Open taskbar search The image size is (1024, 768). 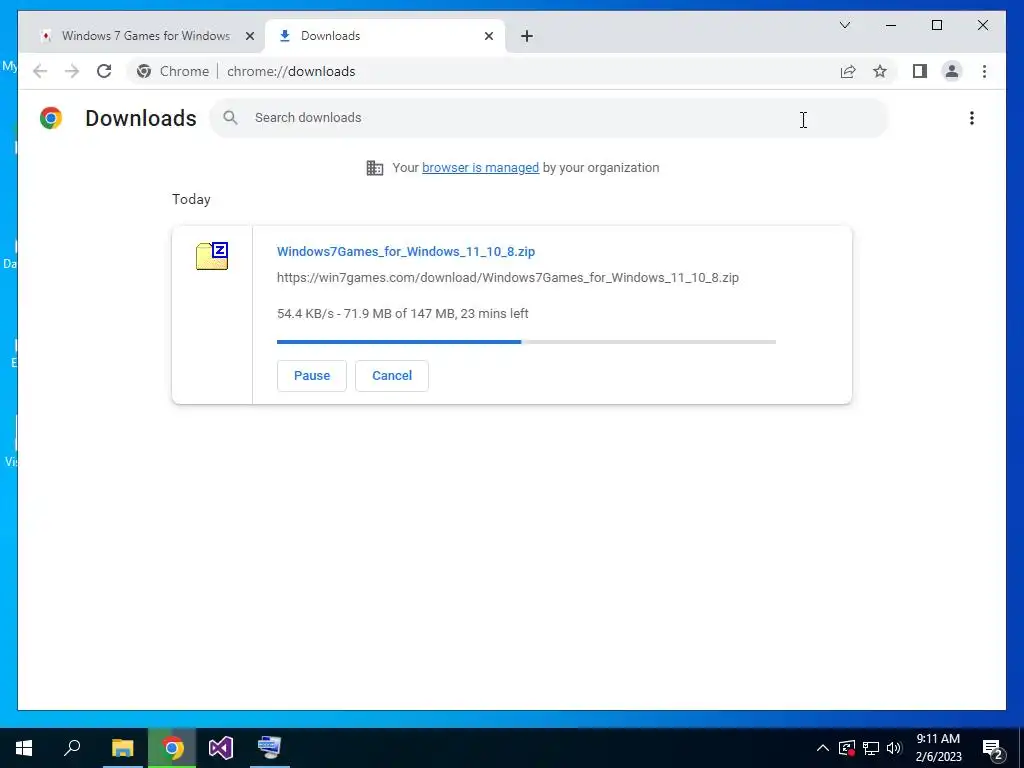coord(72,748)
